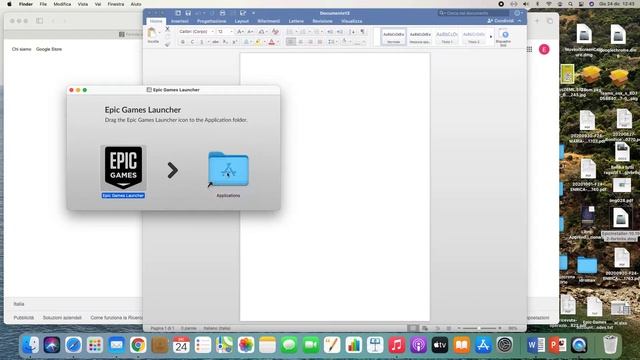
Task: Align text right in Word
Action: (310, 42)
